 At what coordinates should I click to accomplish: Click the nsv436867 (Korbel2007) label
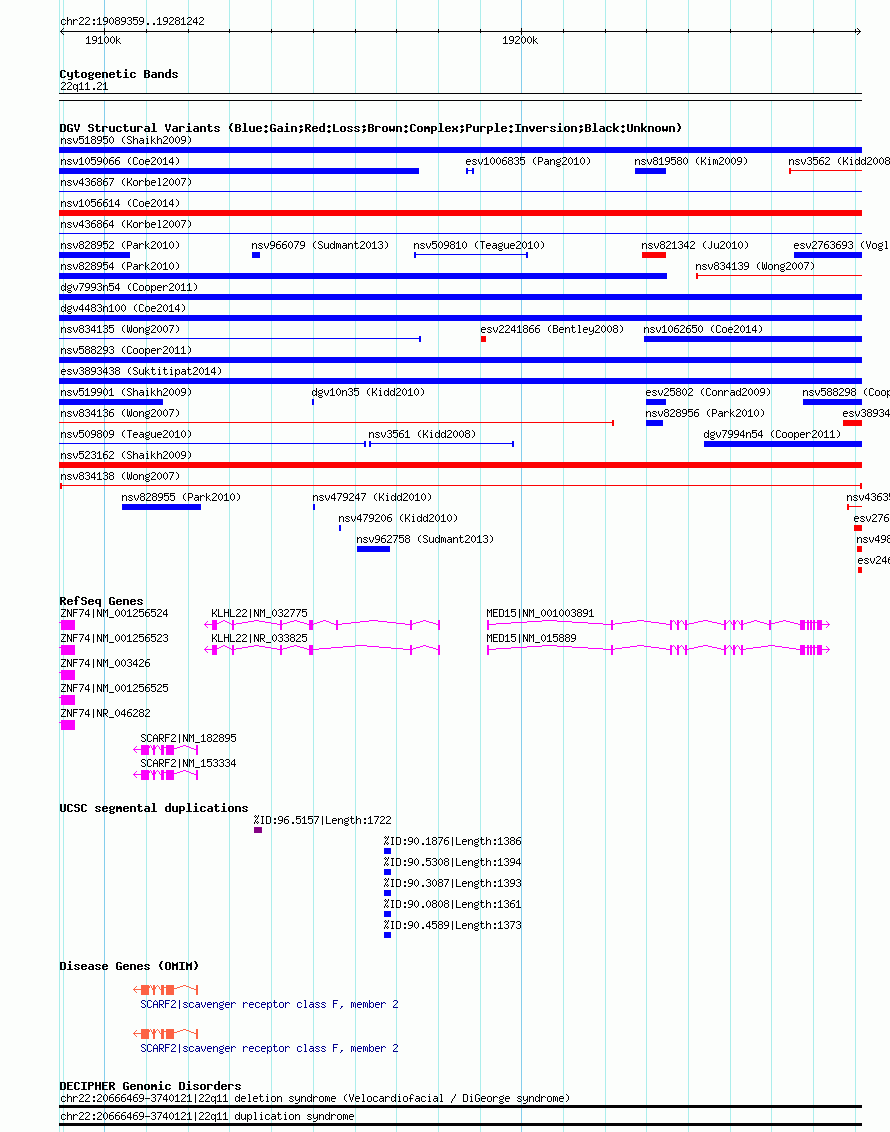pos(126,182)
